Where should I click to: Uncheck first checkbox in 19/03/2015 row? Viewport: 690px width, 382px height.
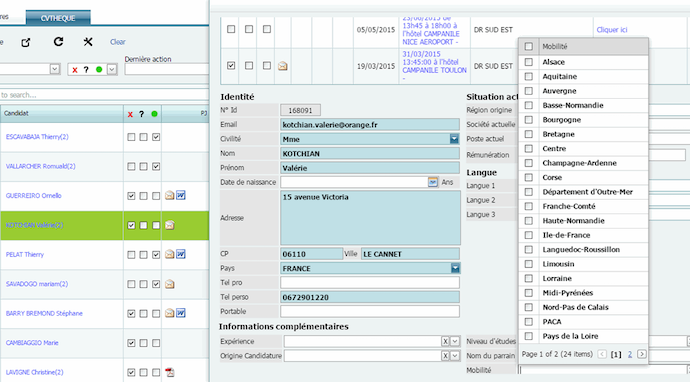tap(231, 66)
